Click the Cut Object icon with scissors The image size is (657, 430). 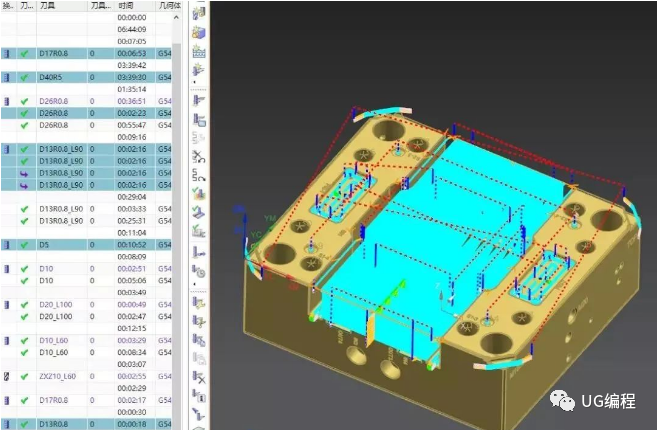[199, 321]
